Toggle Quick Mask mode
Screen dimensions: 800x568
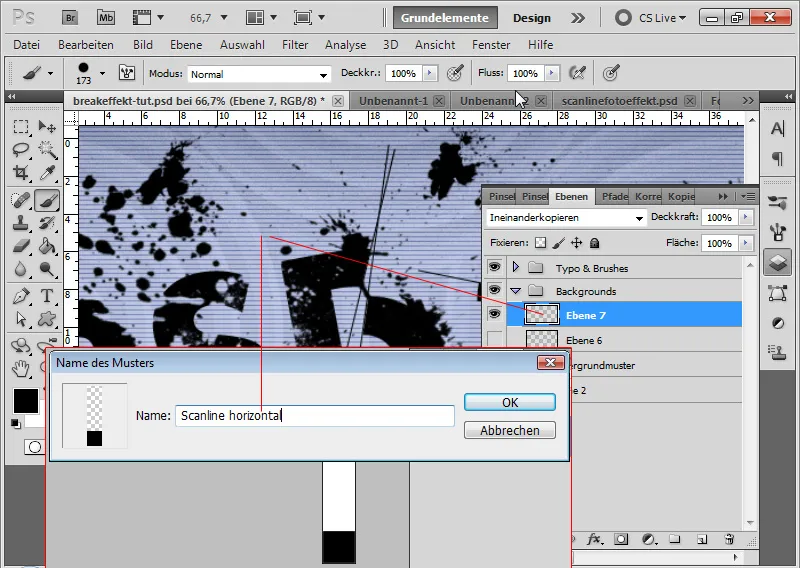click(35, 447)
